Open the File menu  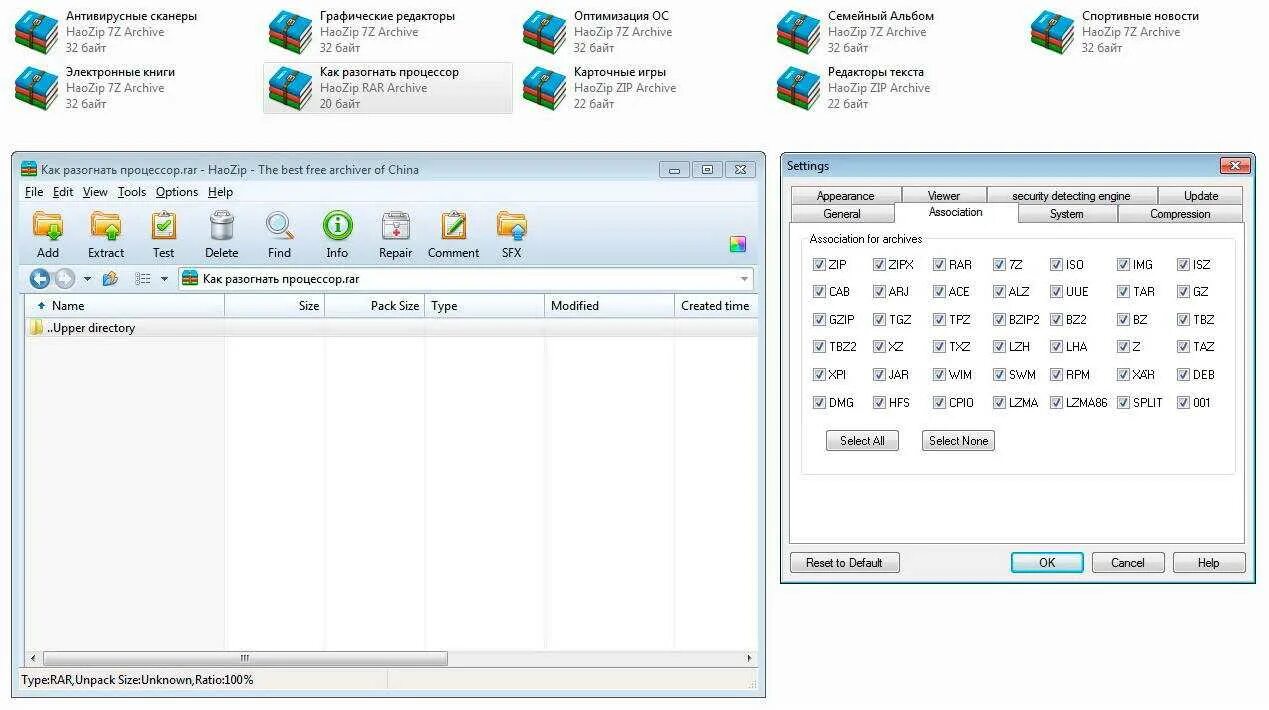[34, 192]
